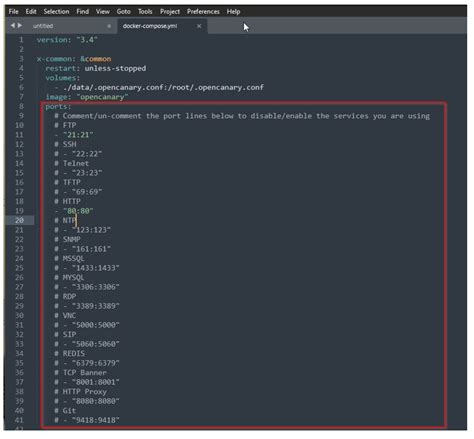Click line number 8 beside ports
Viewport: 474px width, 439px height.
[x=21, y=106]
